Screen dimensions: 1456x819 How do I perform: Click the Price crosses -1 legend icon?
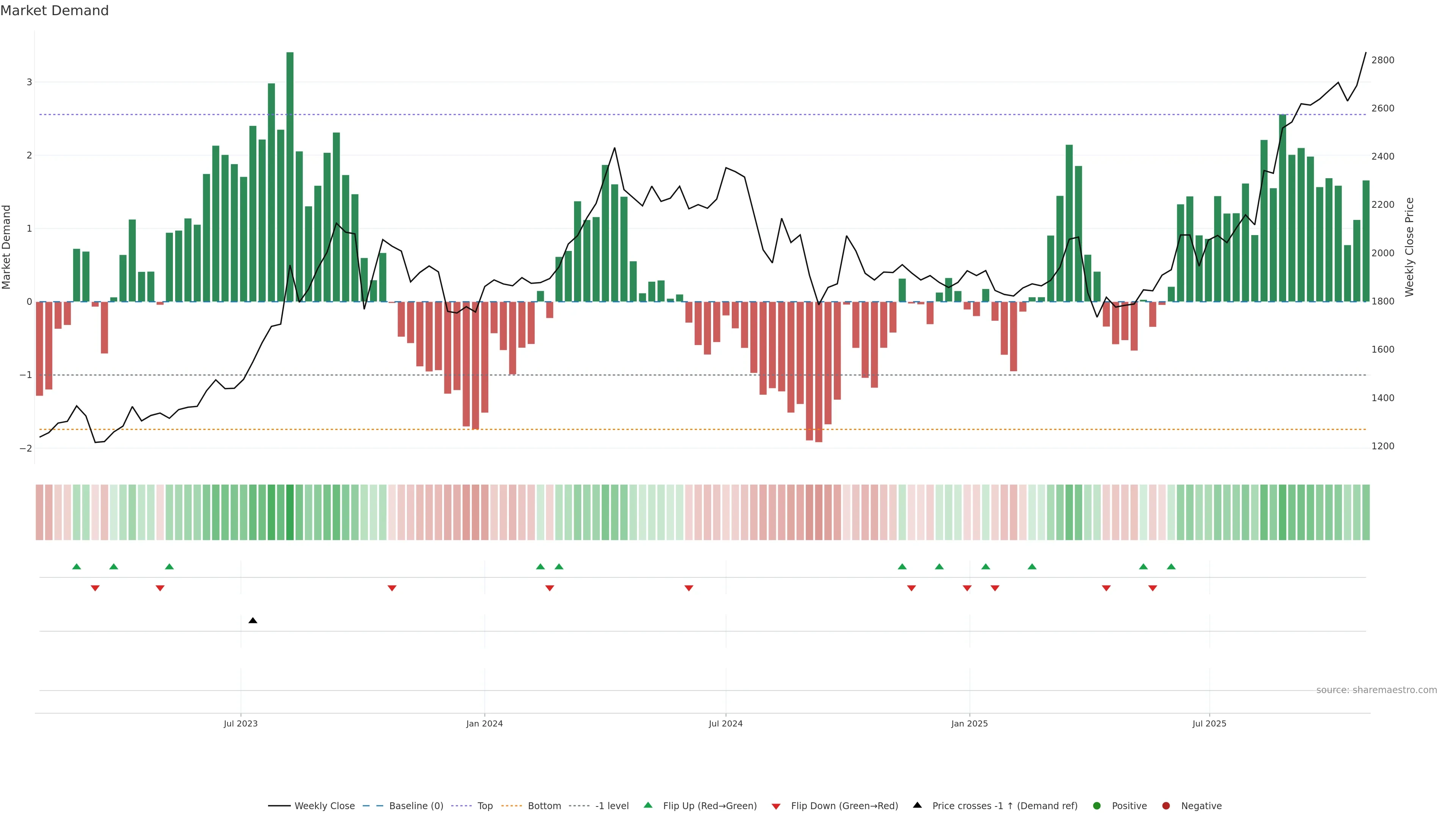[917, 805]
